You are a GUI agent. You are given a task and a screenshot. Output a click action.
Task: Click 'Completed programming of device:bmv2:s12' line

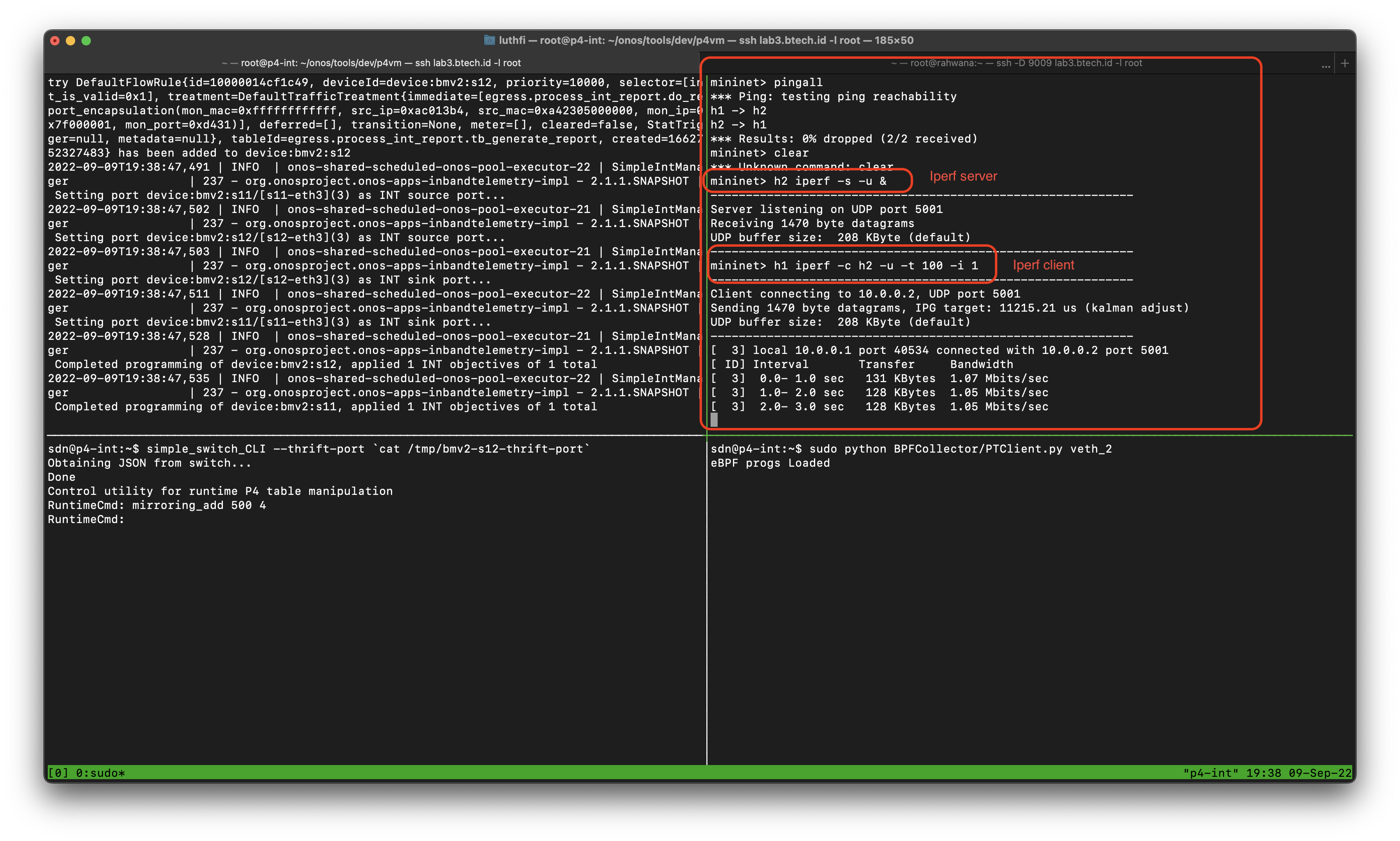click(x=326, y=365)
